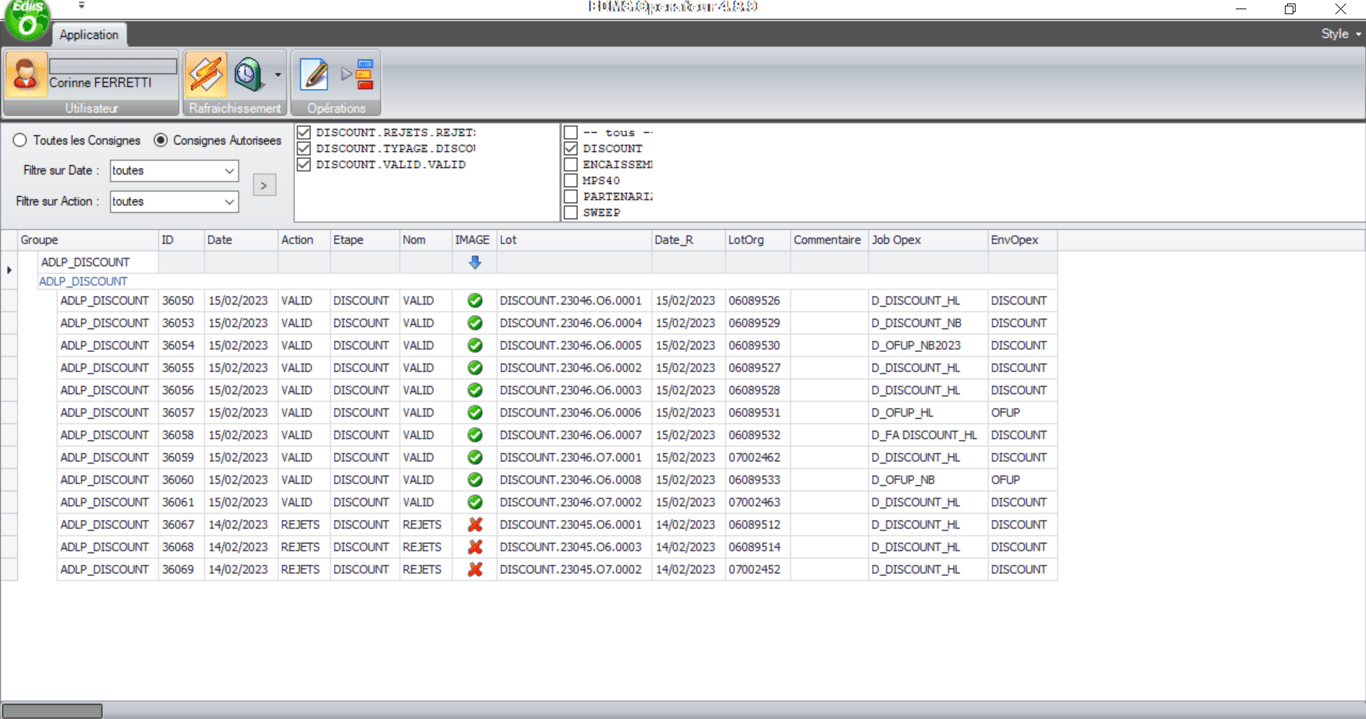This screenshot has height=719, width=1366.
Task: Uncheck the DISCOUNT environment checkbox
Action: click(571, 148)
